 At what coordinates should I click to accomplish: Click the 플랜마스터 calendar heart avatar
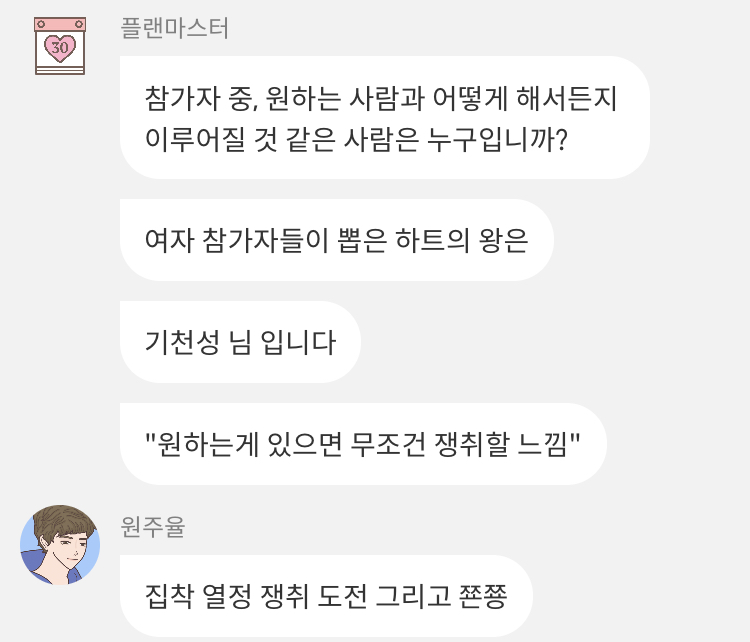click(x=60, y=46)
